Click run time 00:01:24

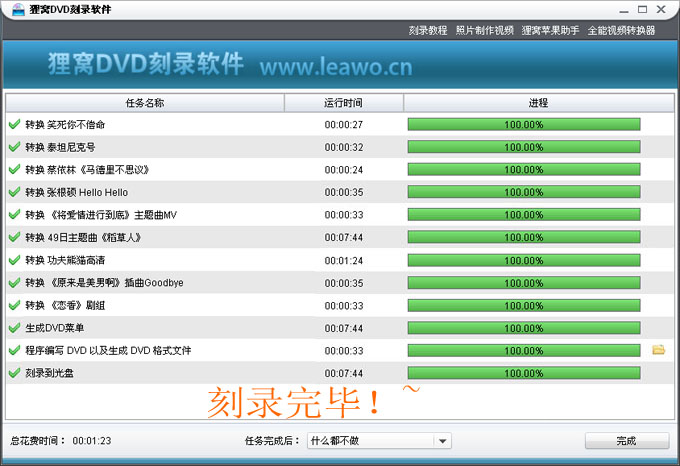344,261
